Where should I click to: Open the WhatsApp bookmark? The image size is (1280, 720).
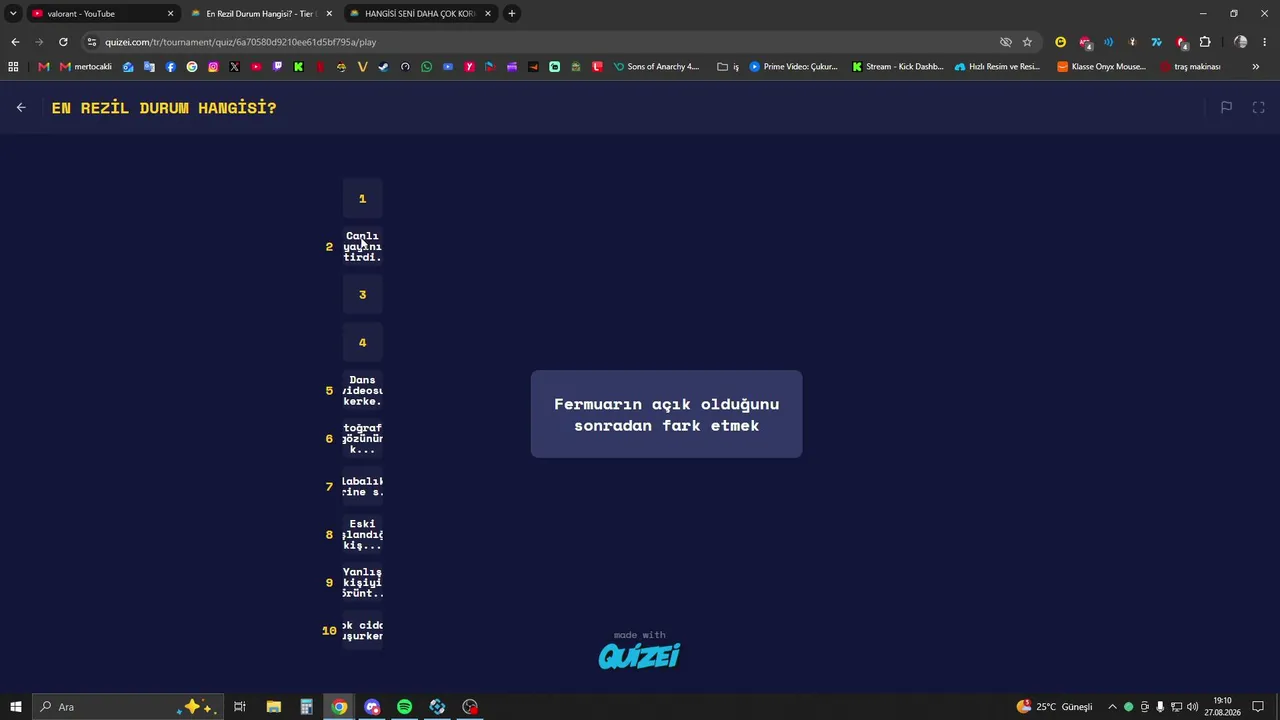(x=427, y=67)
